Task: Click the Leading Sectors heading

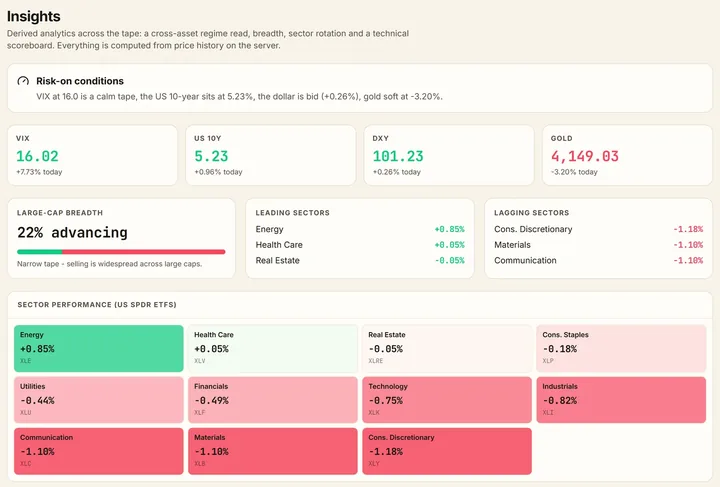Action: click(x=292, y=213)
